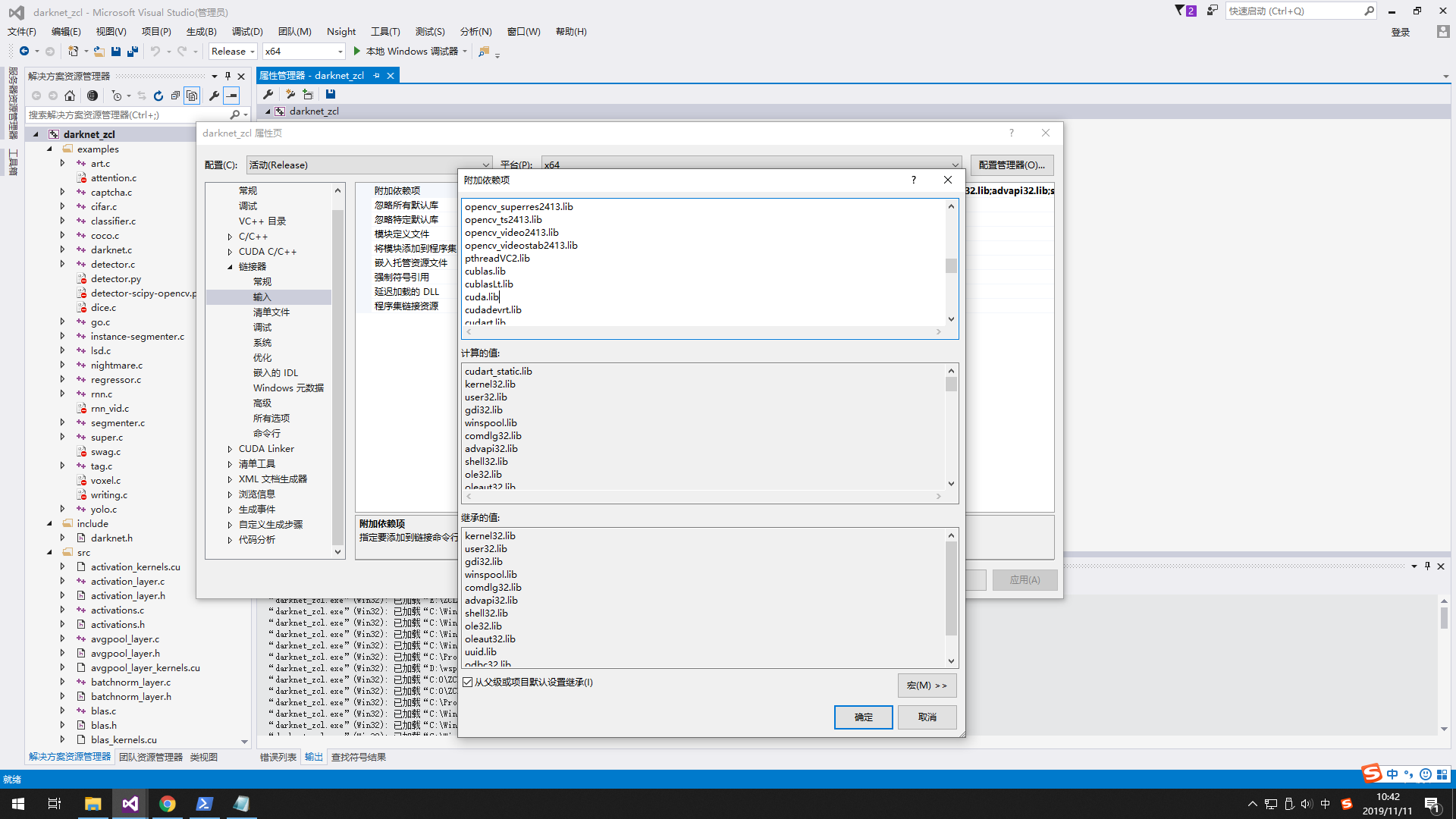Click Refresh icon in Solution Explorer toolbar

pos(158,96)
